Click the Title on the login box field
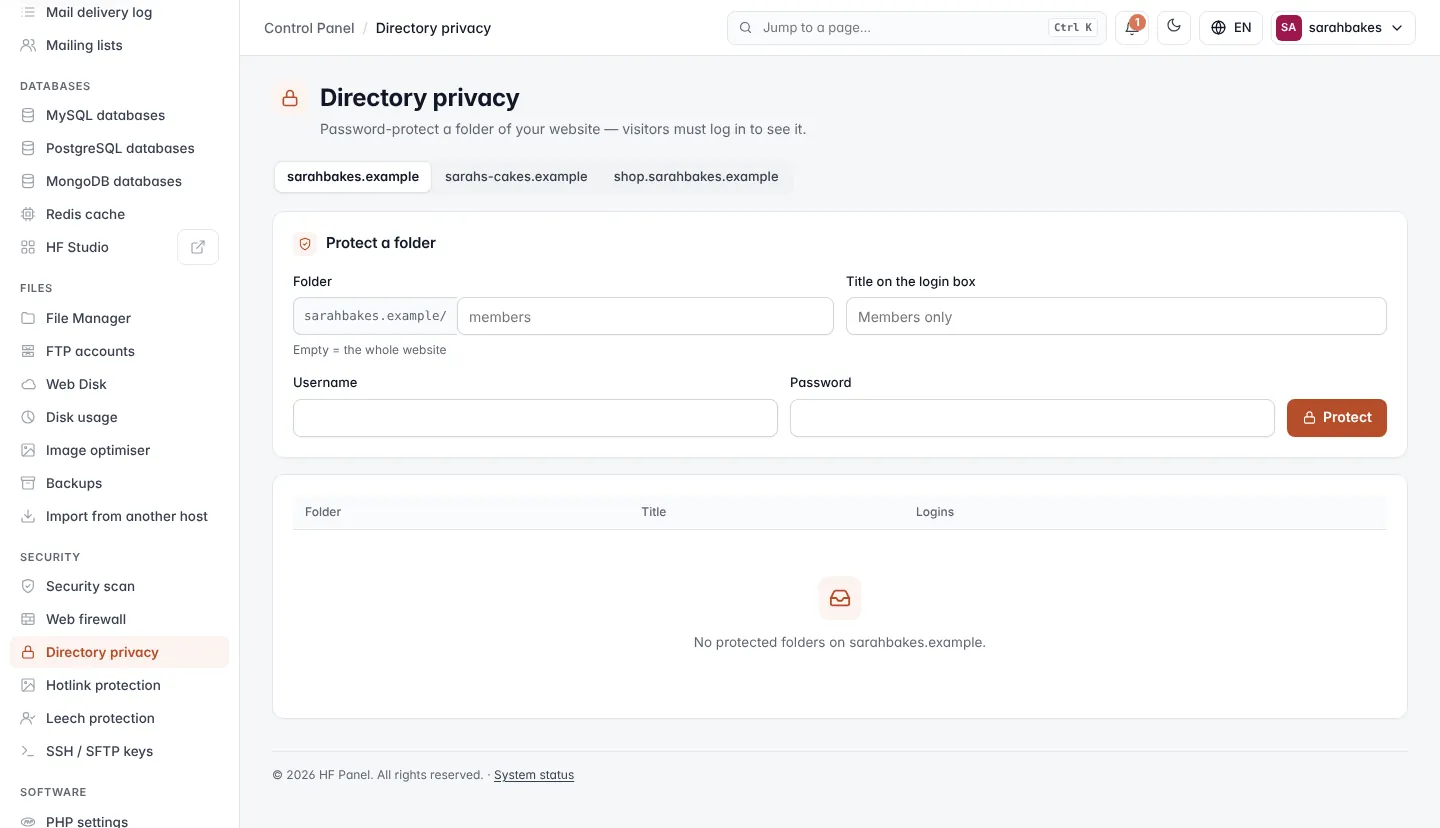Image resolution: width=1440 pixels, height=828 pixels. [1116, 316]
